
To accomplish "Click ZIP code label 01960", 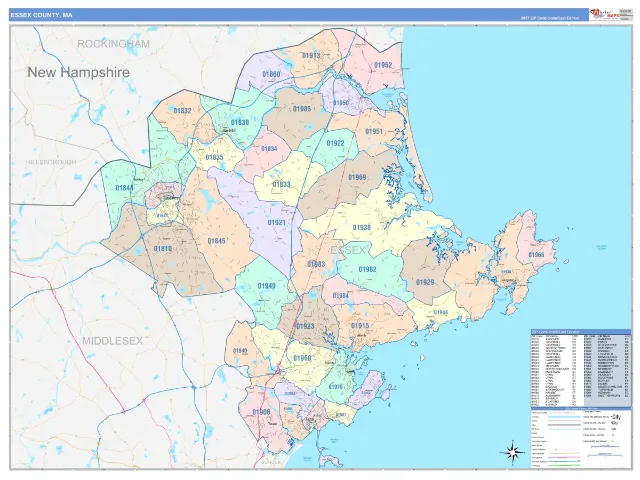I will tap(302, 358).
